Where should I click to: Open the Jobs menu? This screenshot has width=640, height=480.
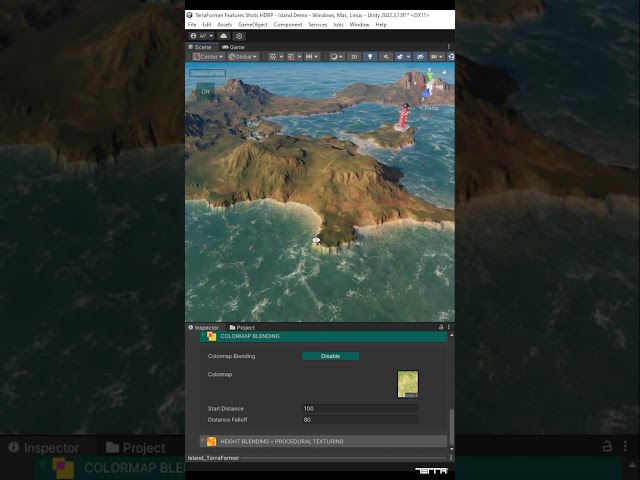click(338, 24)
